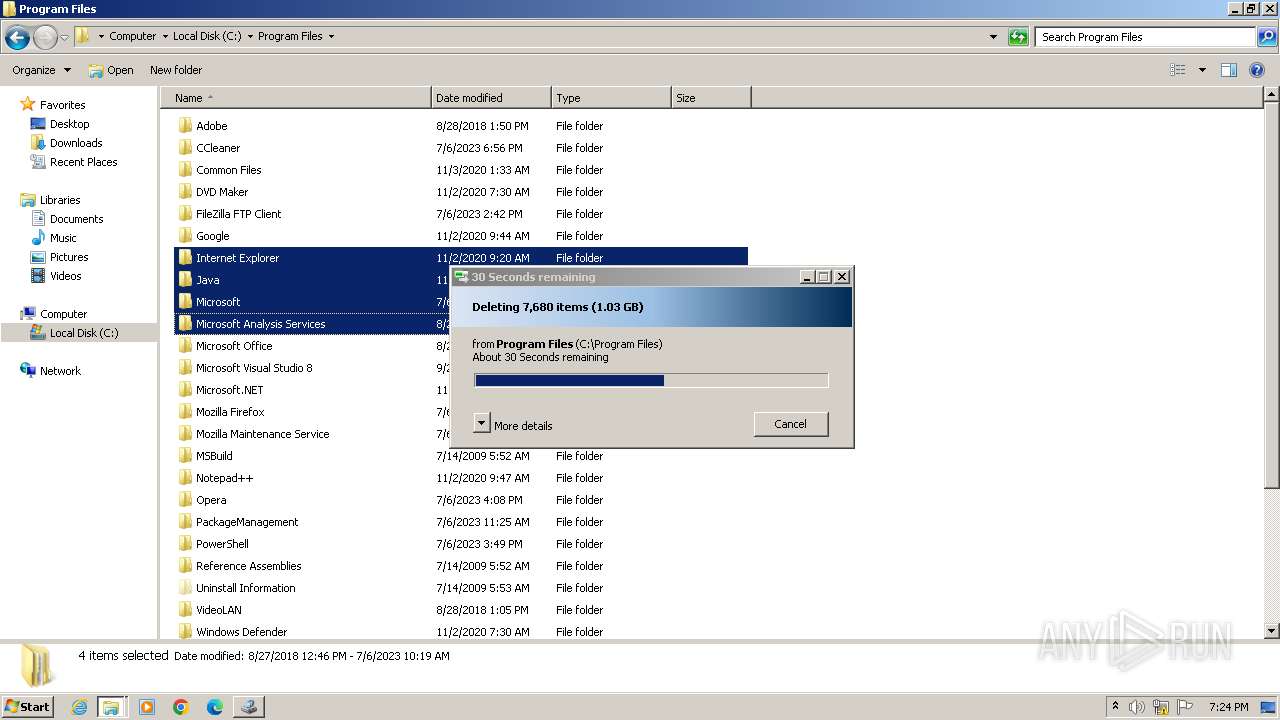Click the delete dialog's taskbar icon
1280x720 pixels.
[249, 707]
